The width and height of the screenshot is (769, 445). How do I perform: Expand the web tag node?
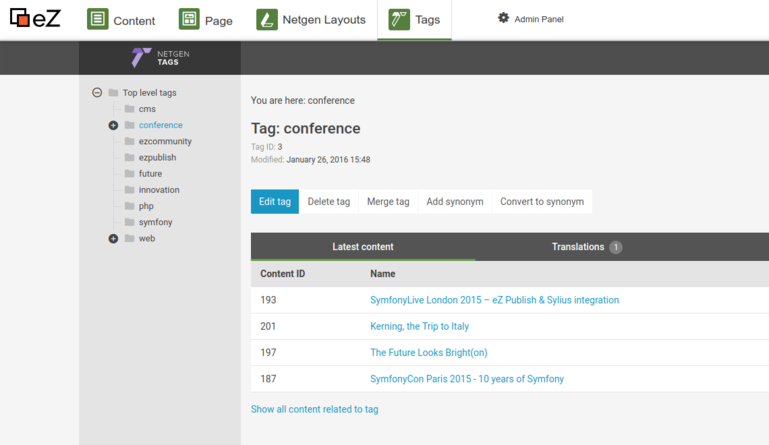(113, 238)
